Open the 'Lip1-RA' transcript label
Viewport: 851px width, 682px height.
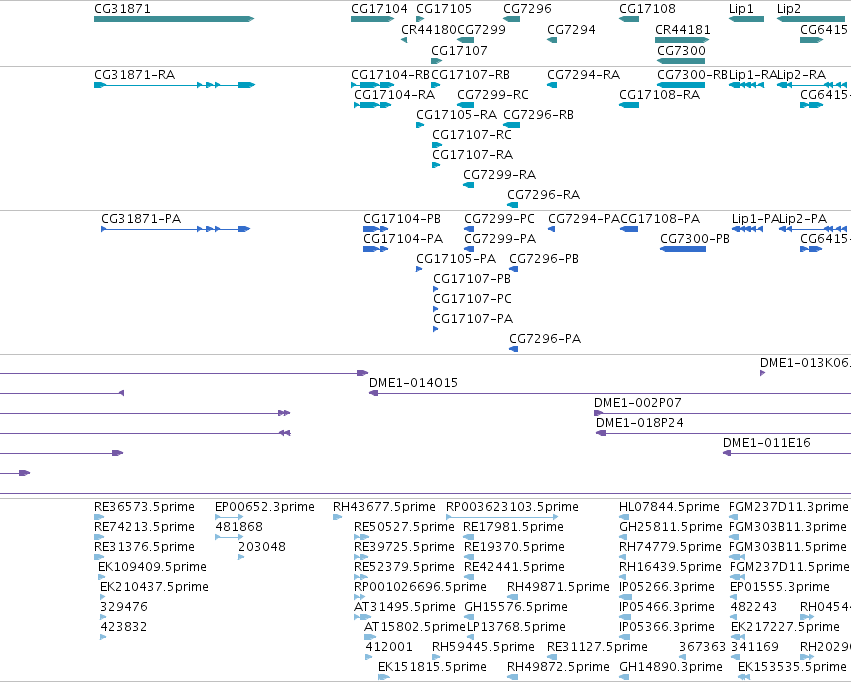753,75
